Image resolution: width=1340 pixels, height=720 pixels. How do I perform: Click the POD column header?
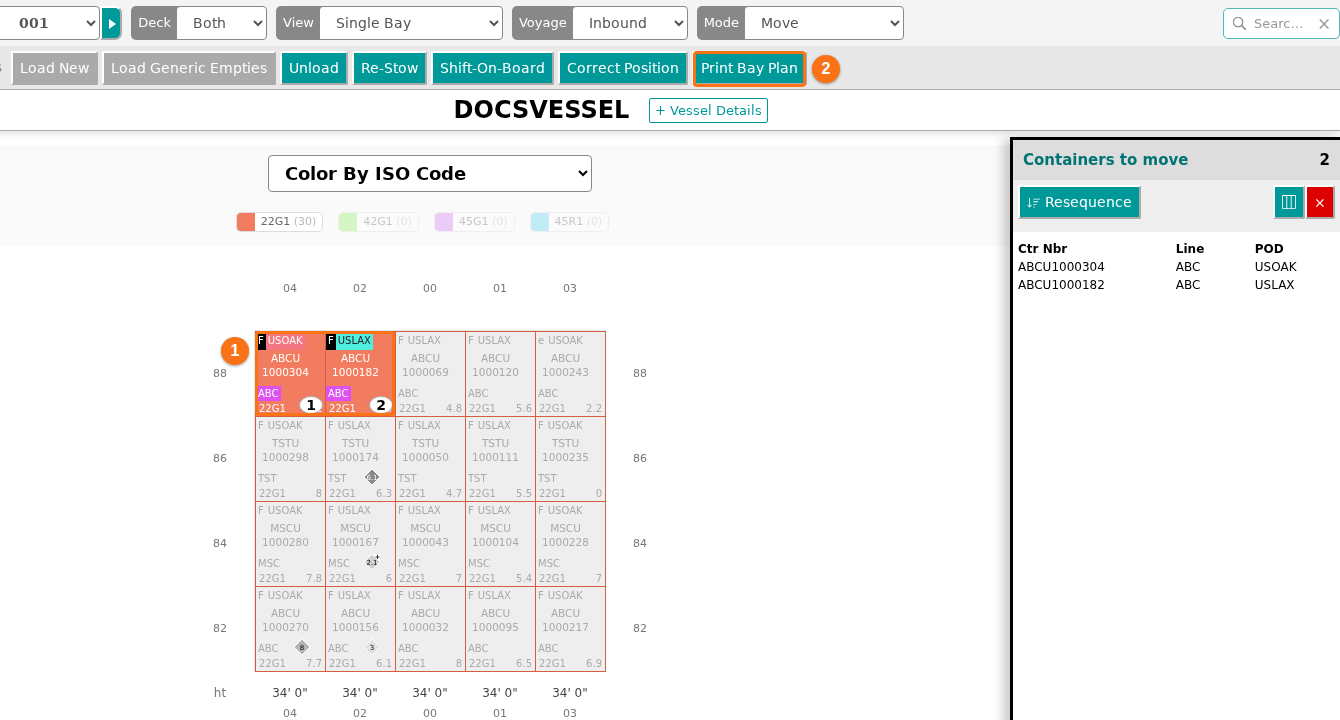[x=1269, y=249]
